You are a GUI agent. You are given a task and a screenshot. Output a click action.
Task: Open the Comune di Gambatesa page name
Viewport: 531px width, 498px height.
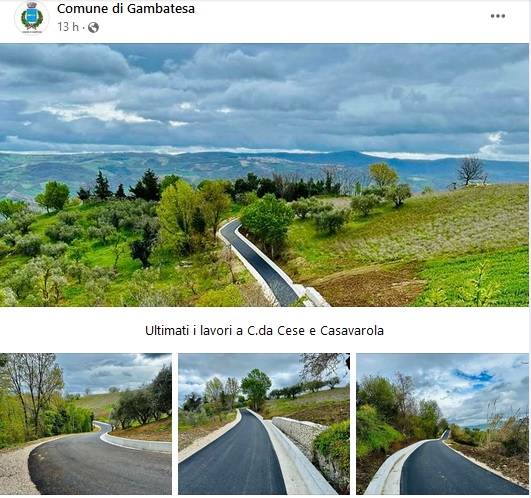(126, 9)
